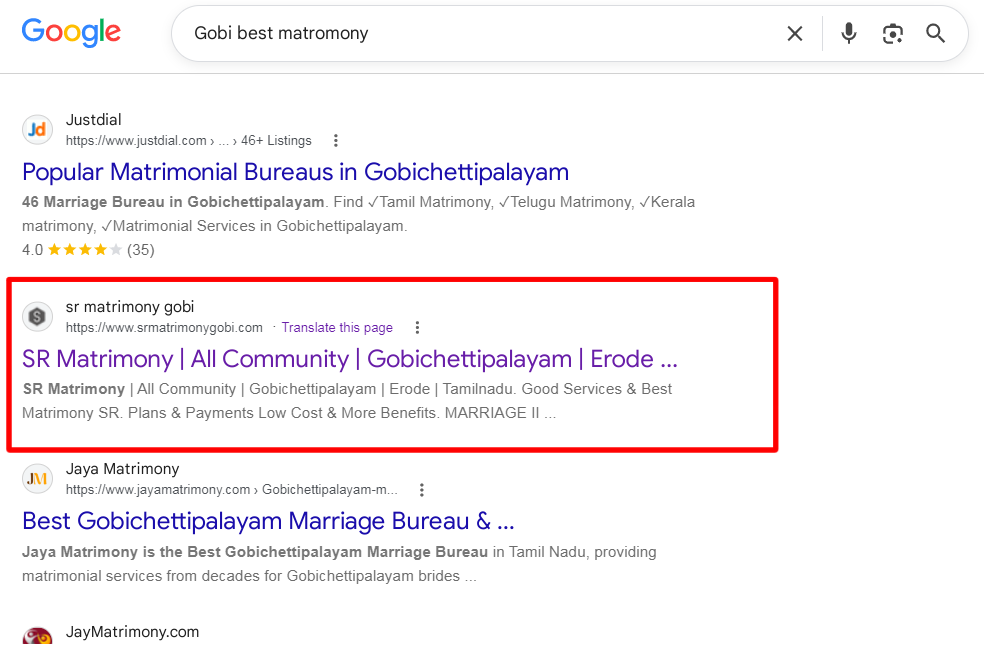Click the 'sr matrimony gobi' site name
This screenshot has width=984, height=650.
[130, 307]
